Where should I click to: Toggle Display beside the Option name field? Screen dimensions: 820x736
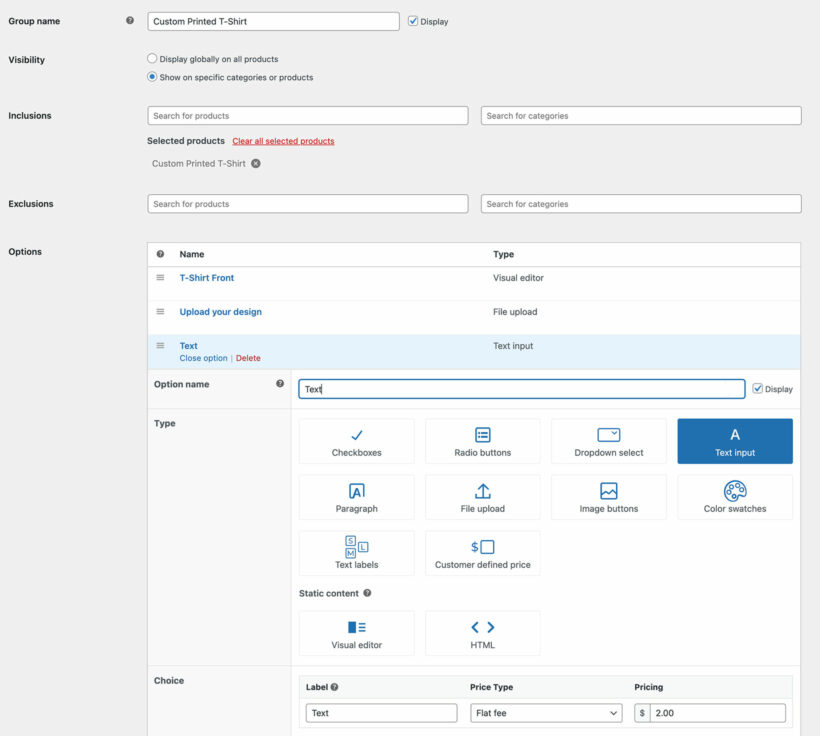tap(757, 388)
